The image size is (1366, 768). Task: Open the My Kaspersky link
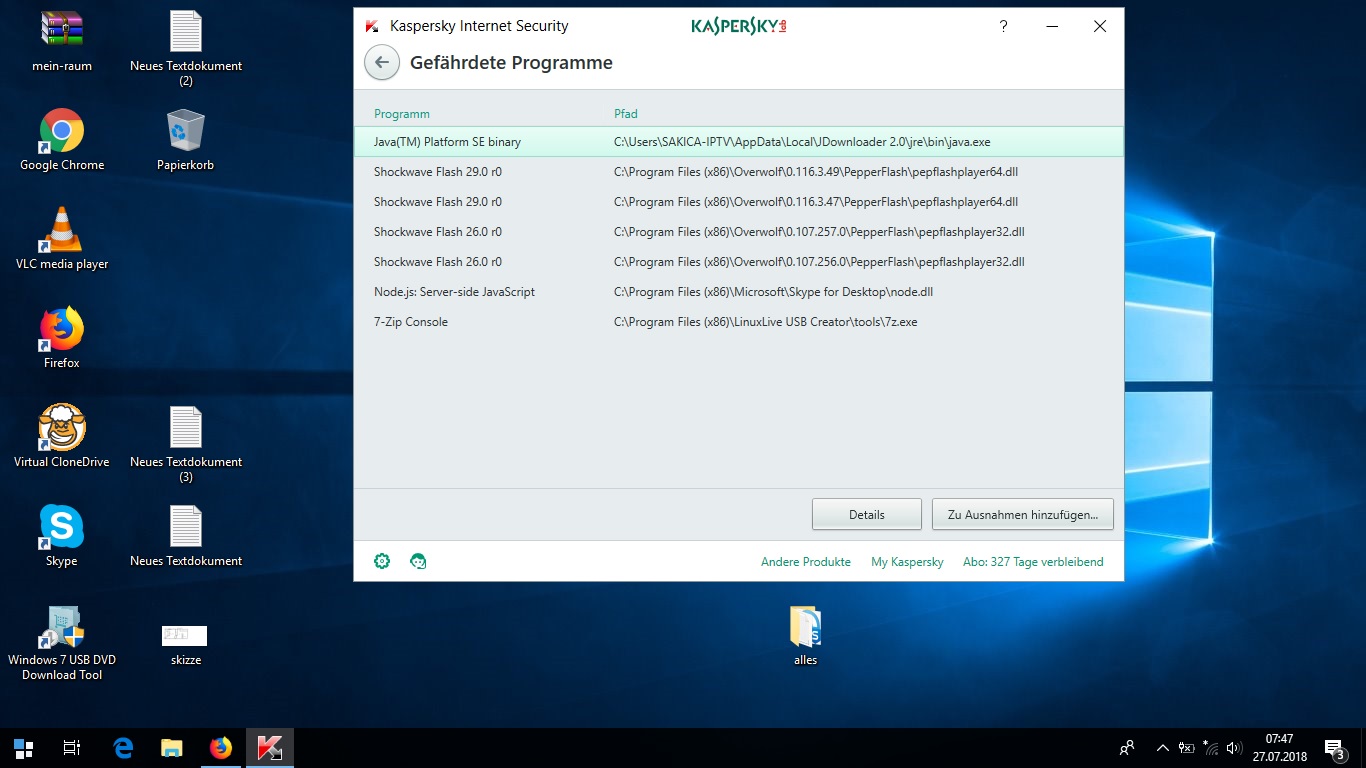point(907,562)
